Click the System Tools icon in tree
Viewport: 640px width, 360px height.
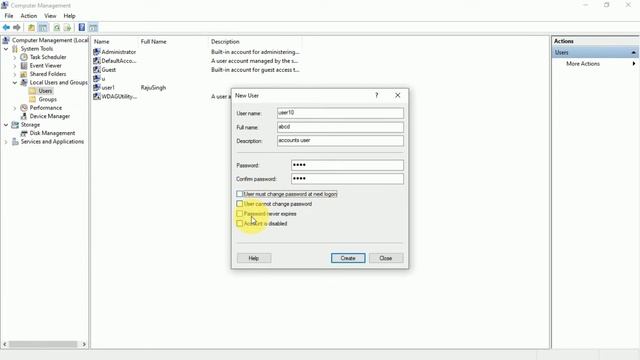15,49
